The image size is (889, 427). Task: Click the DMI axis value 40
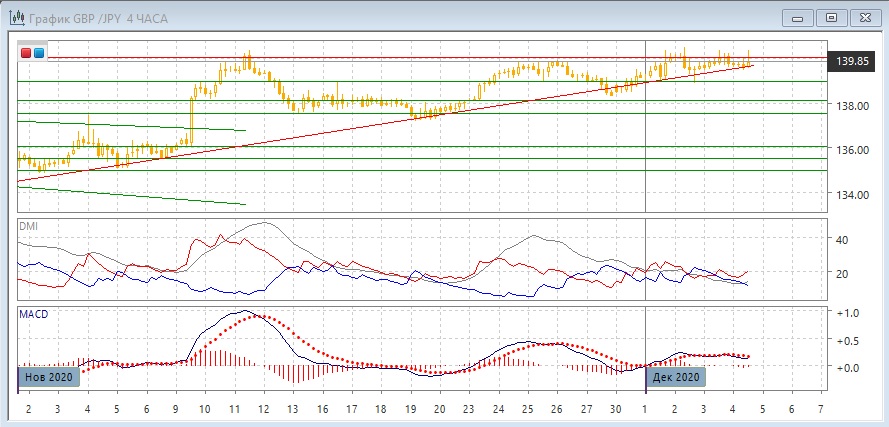point(842,240)
